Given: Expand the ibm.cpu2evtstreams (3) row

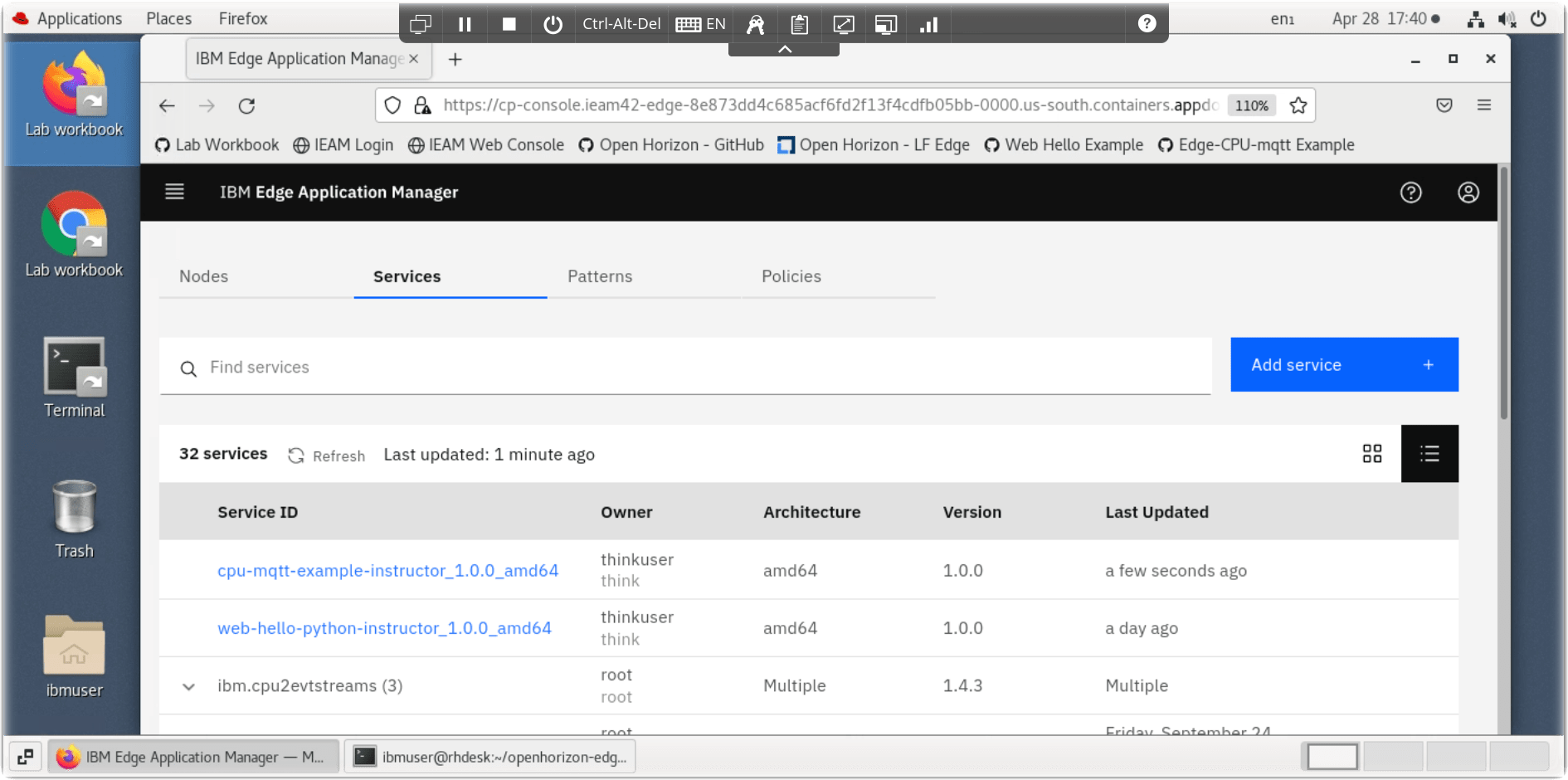Looking at the screenshot, I should 188,686.
